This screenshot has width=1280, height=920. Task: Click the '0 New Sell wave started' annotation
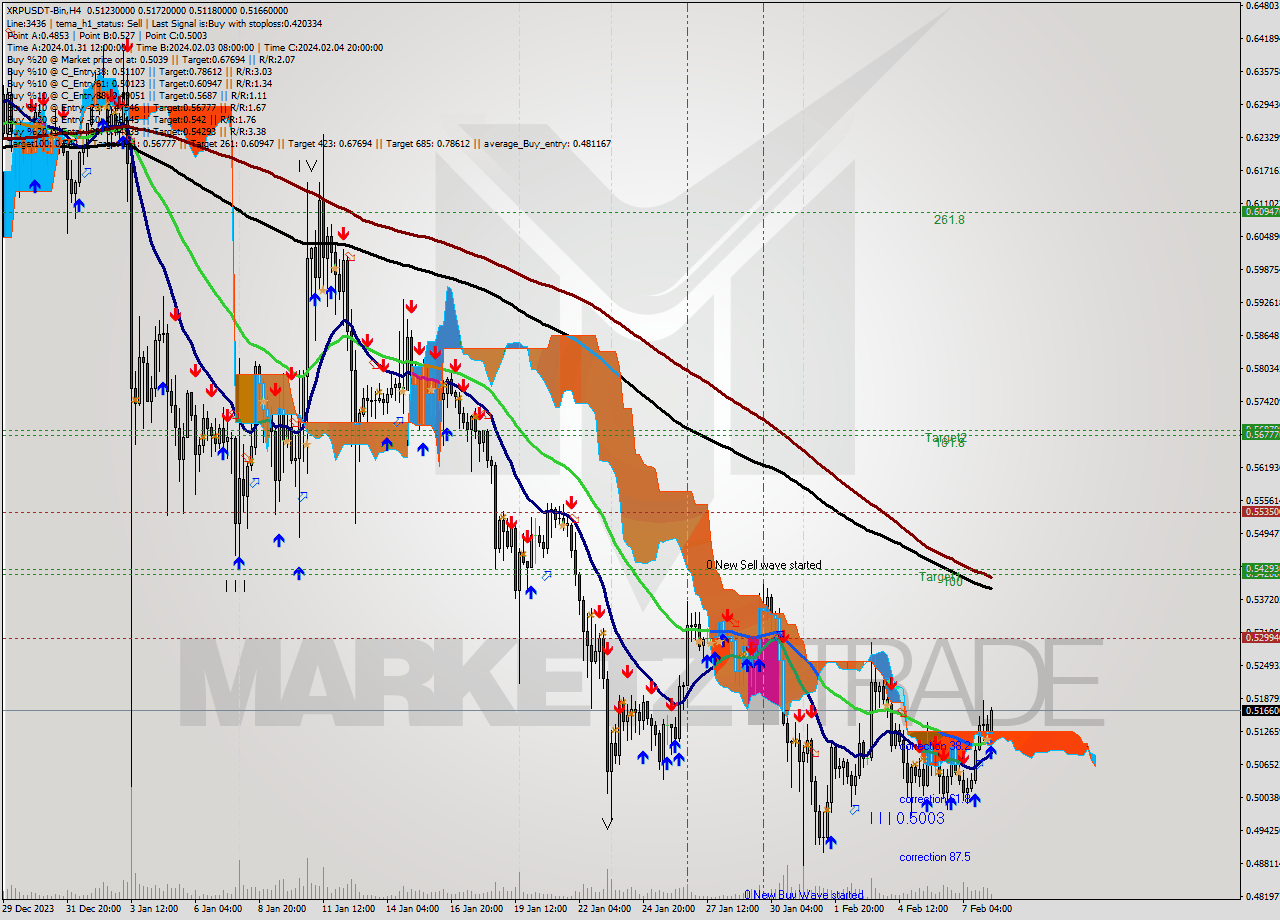(764, 565)
